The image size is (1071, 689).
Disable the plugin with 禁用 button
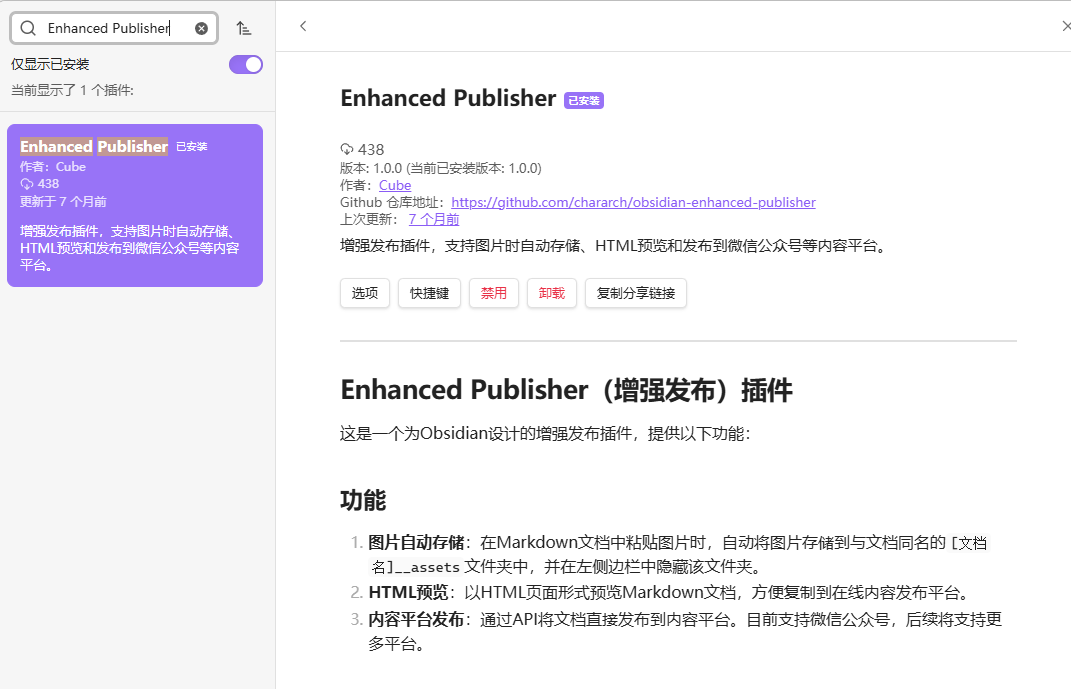tap(494, 293)
